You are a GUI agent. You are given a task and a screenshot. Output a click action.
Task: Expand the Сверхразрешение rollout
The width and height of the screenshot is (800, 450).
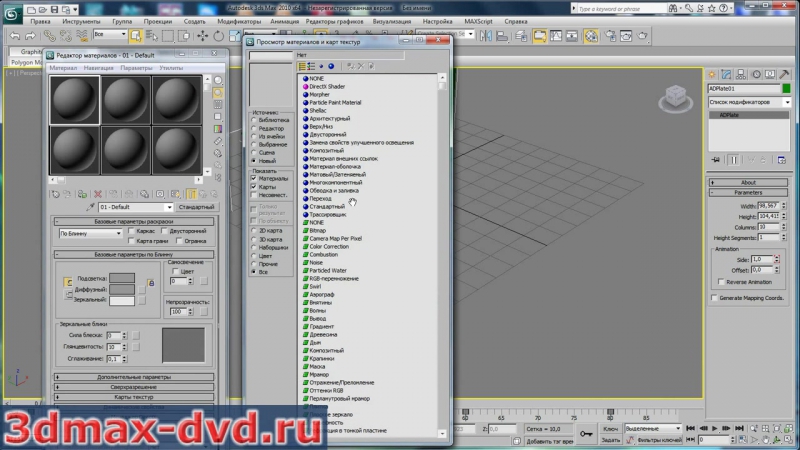[134, 387]
